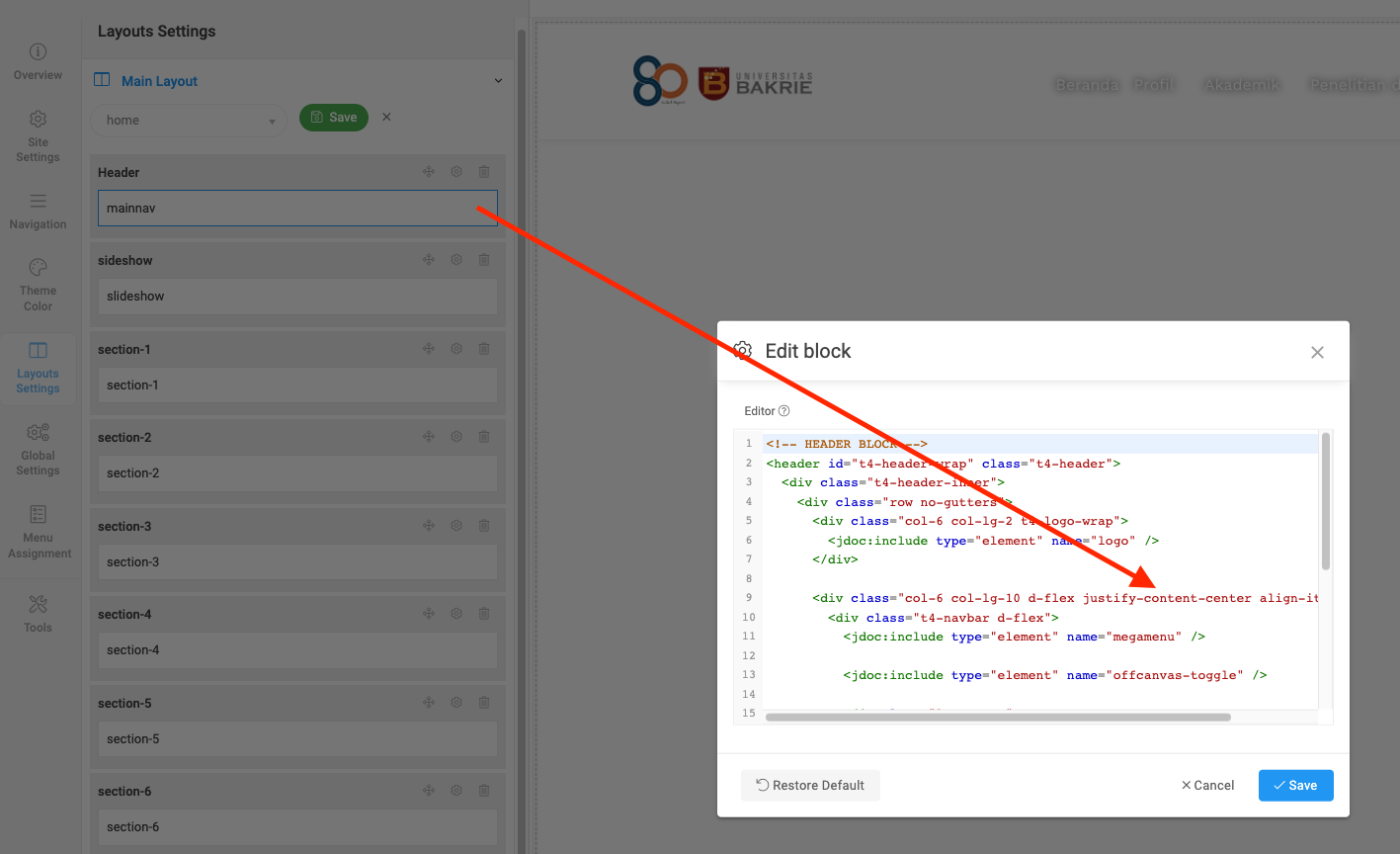Click the section-3 block field

pos(297,562)
